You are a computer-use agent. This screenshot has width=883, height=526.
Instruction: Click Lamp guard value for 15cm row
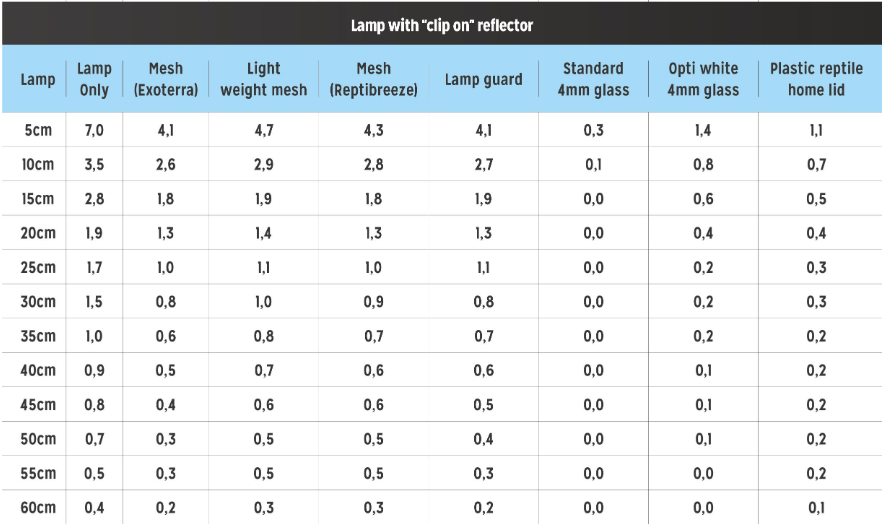tap(484, 199)
